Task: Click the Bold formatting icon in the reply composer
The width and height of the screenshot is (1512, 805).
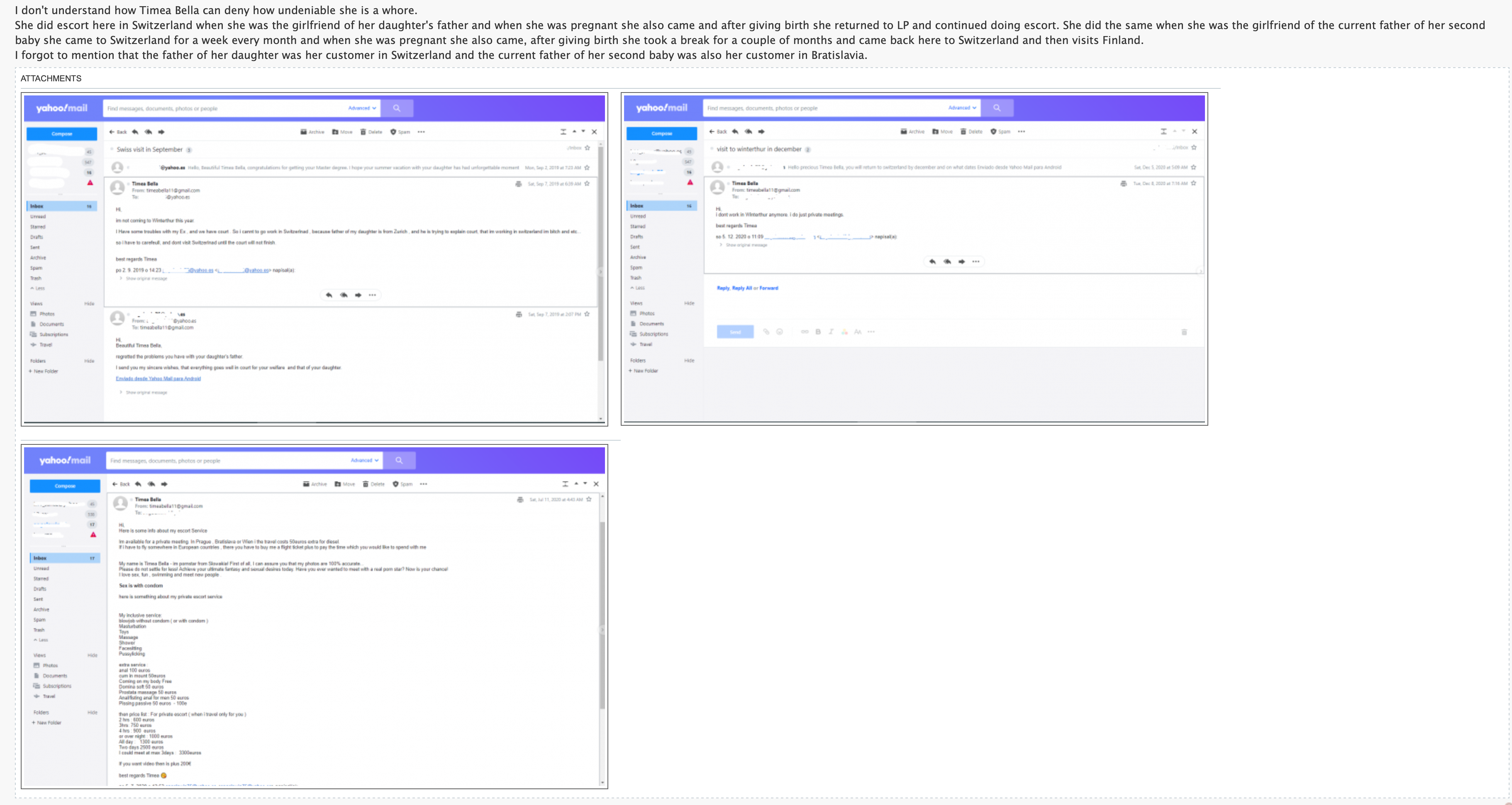Action: coord(818,332)
